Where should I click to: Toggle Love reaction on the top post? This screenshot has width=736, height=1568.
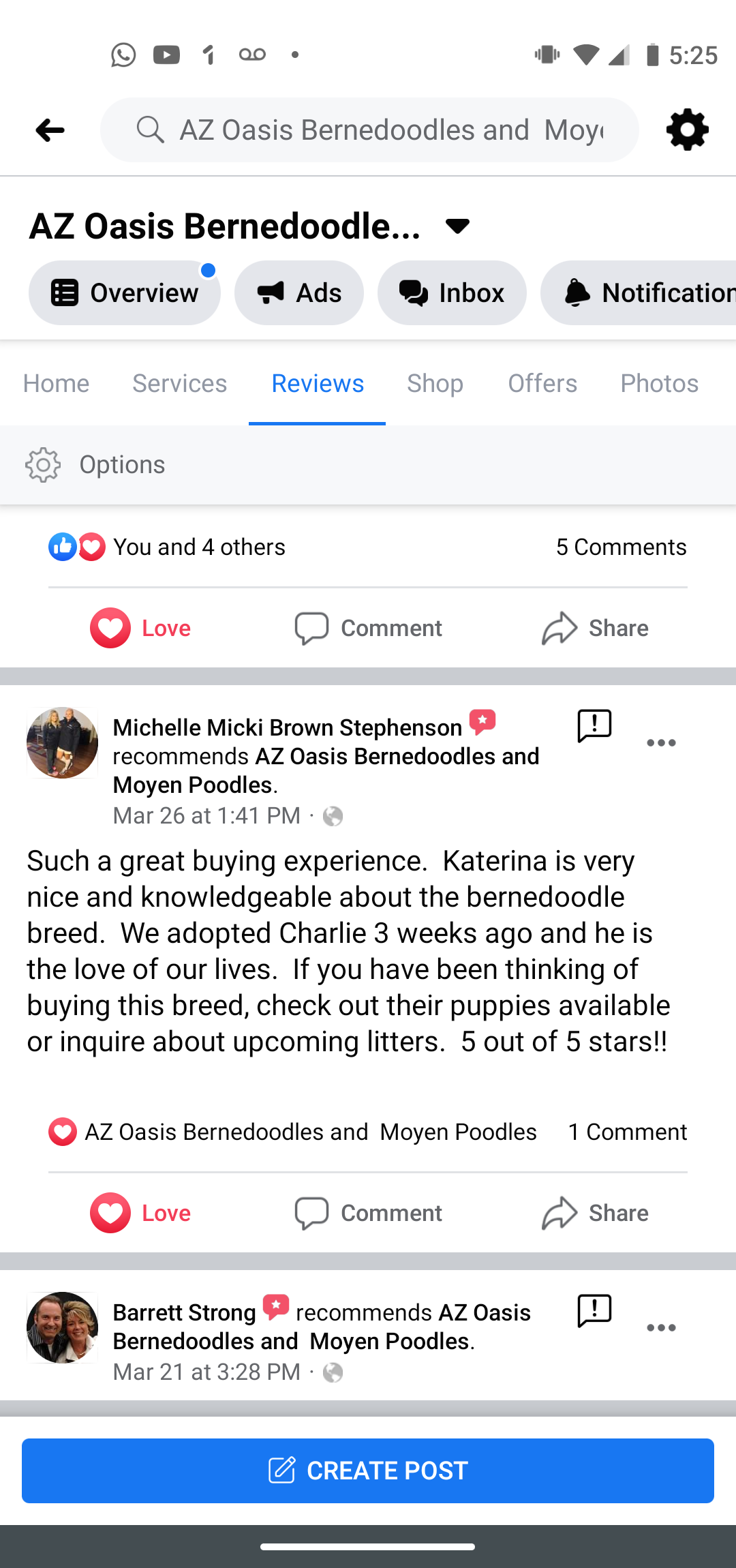point(141,628)
